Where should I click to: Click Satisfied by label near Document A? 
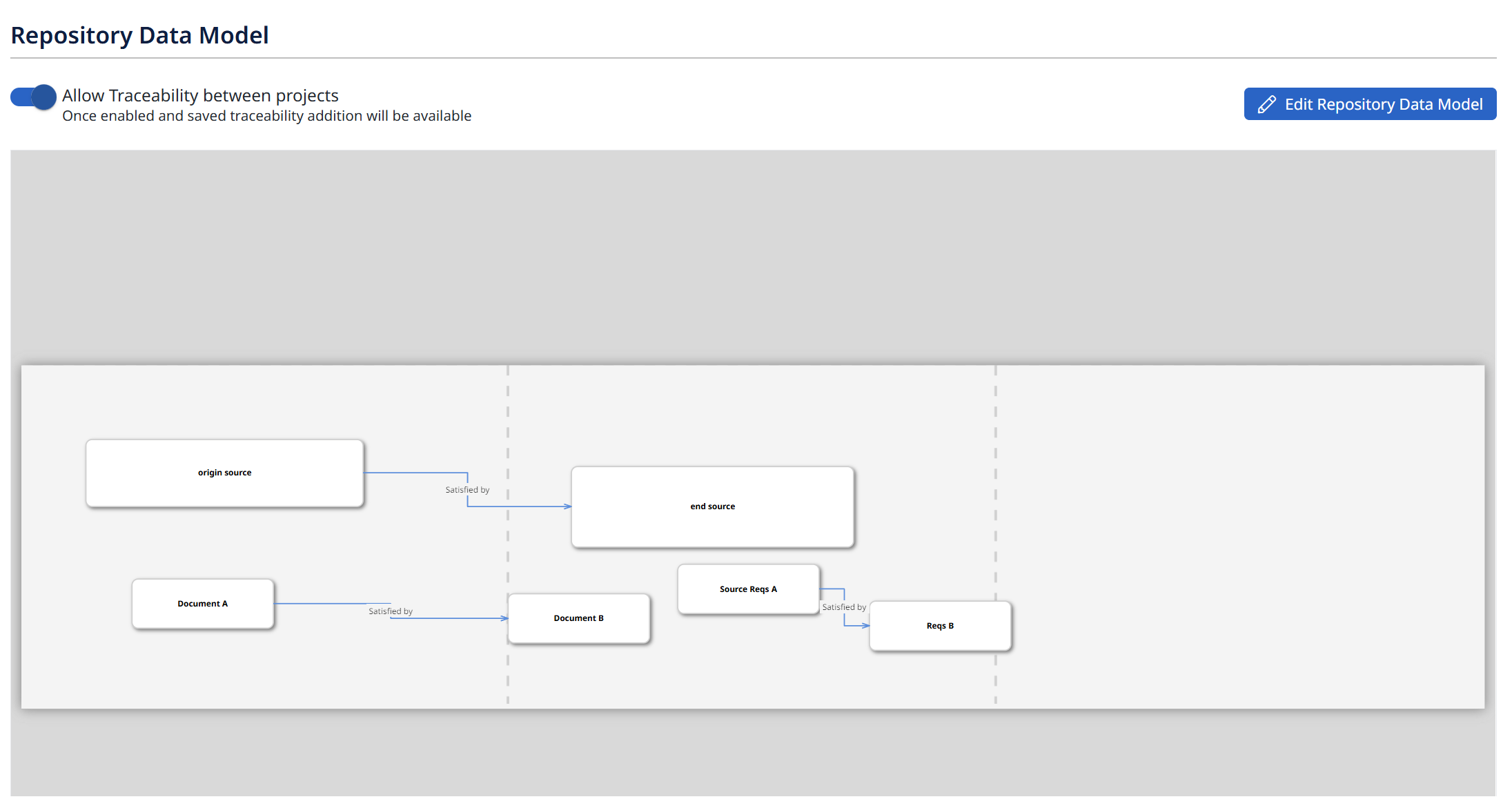coord(391,611)
